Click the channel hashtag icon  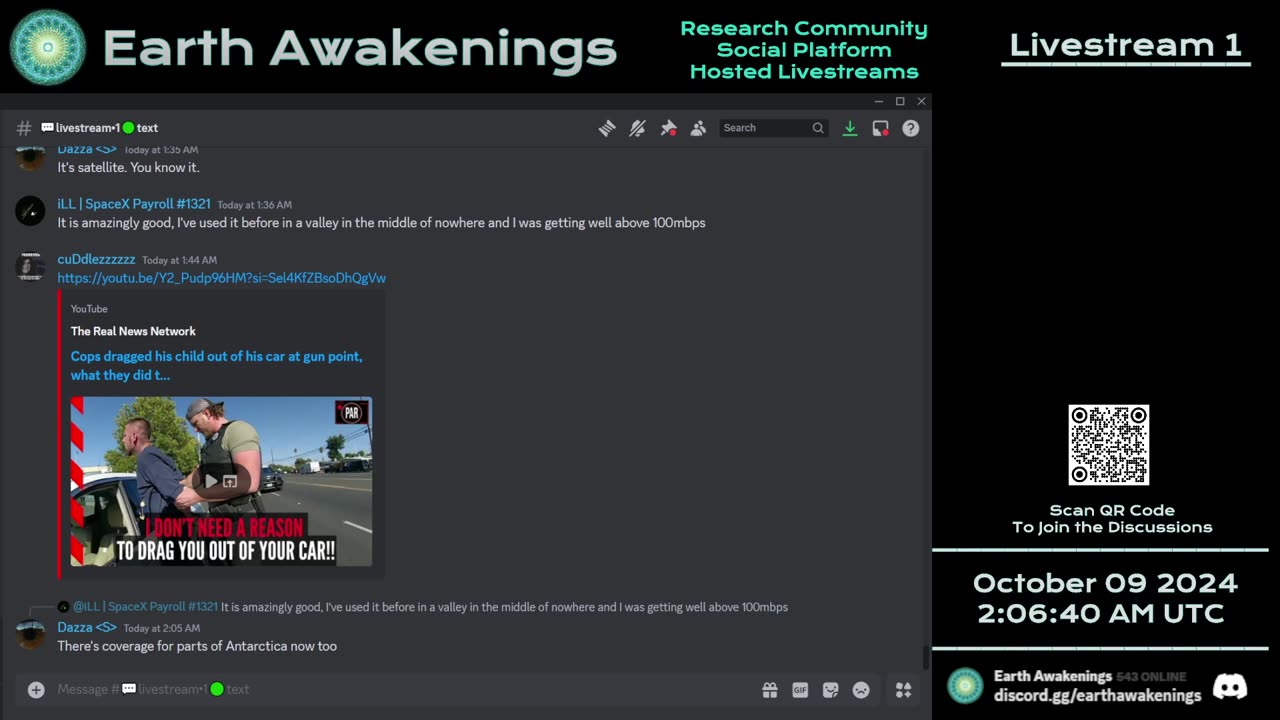[24, 128]
